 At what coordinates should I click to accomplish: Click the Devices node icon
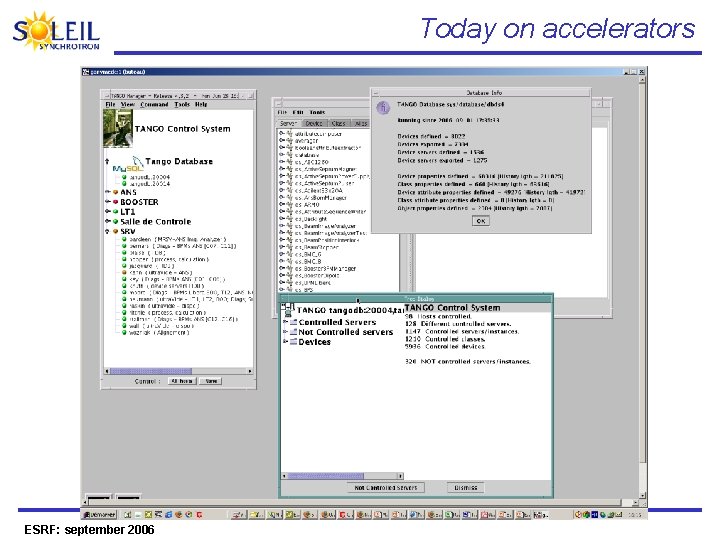click(293, 342)
